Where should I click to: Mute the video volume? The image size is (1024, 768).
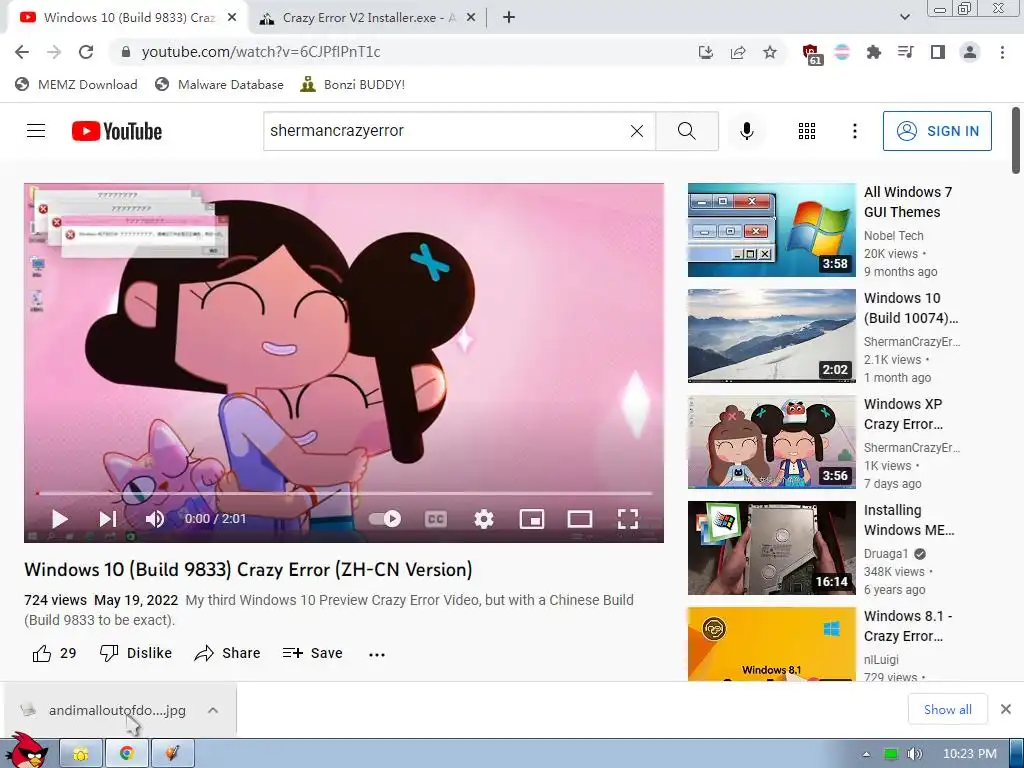155,519
